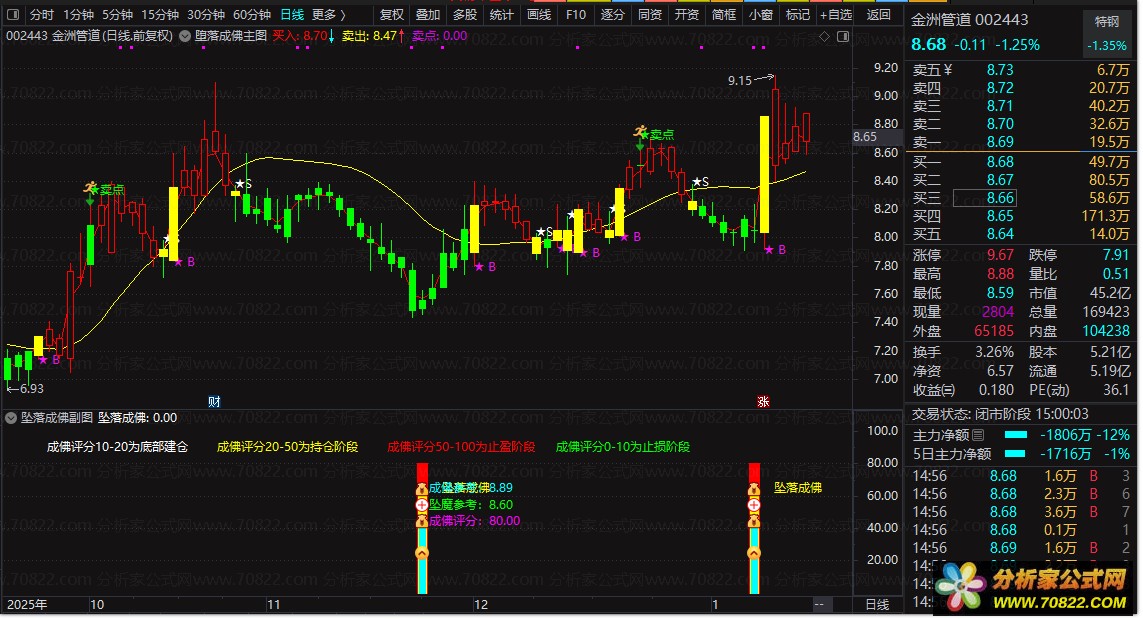This screenshot has width=1143, height=619.
Task: Click the 标记 mark button
Action: pos(797,15)
